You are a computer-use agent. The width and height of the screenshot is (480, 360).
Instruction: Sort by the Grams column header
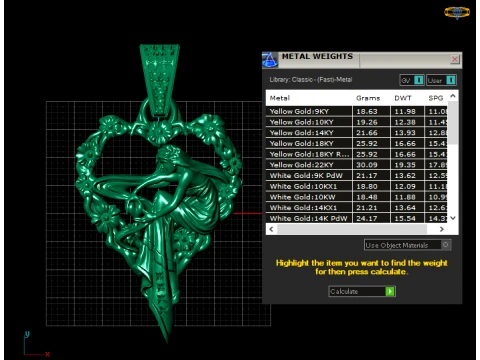368,98
